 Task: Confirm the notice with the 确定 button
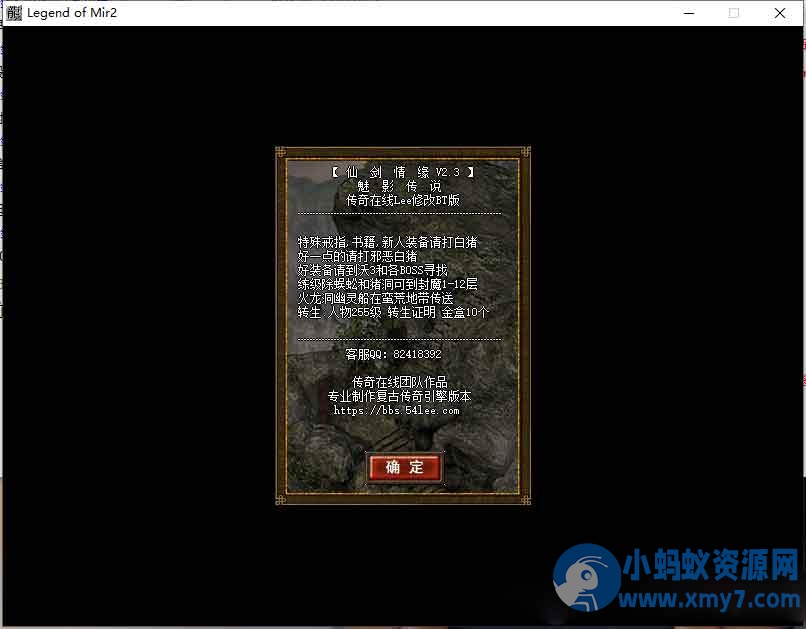(x=405, y=467)
